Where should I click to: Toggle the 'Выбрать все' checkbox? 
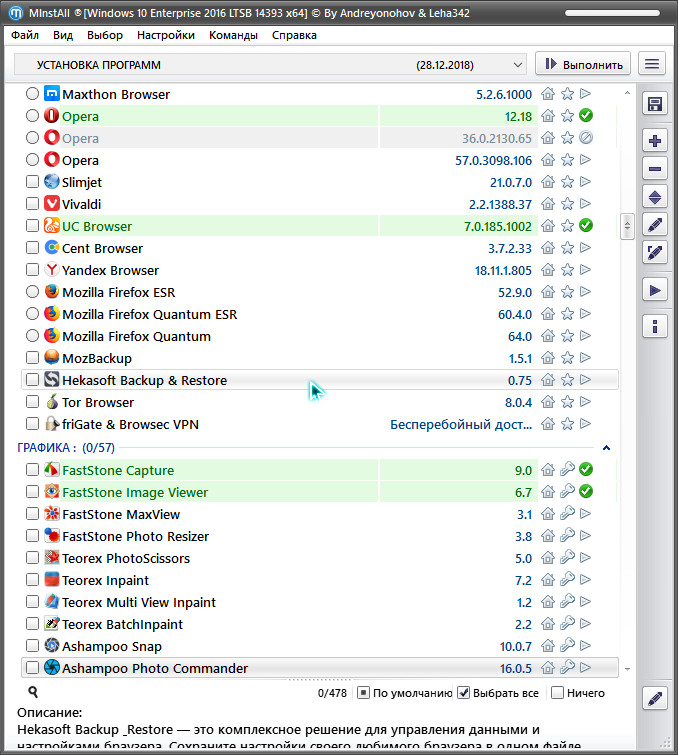pos(464,692)
